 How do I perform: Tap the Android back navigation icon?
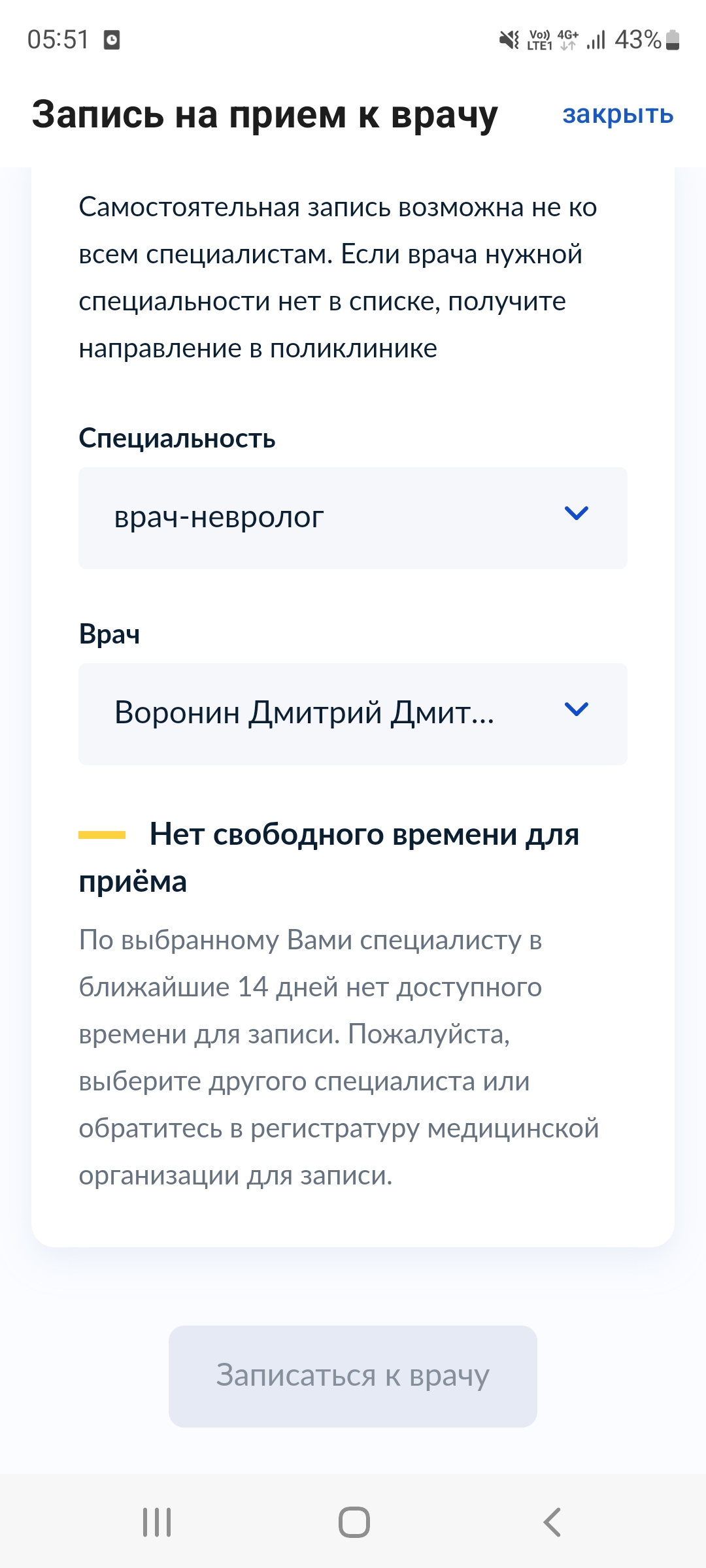click(x=552, y=1522)
